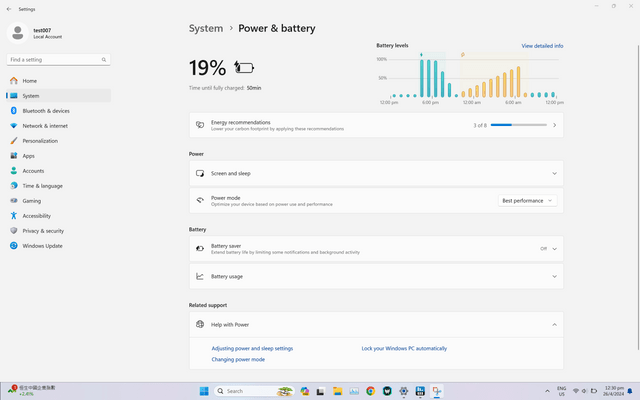Click the Power mode gauge icon
640x400 pixels.
click(200, 200)
